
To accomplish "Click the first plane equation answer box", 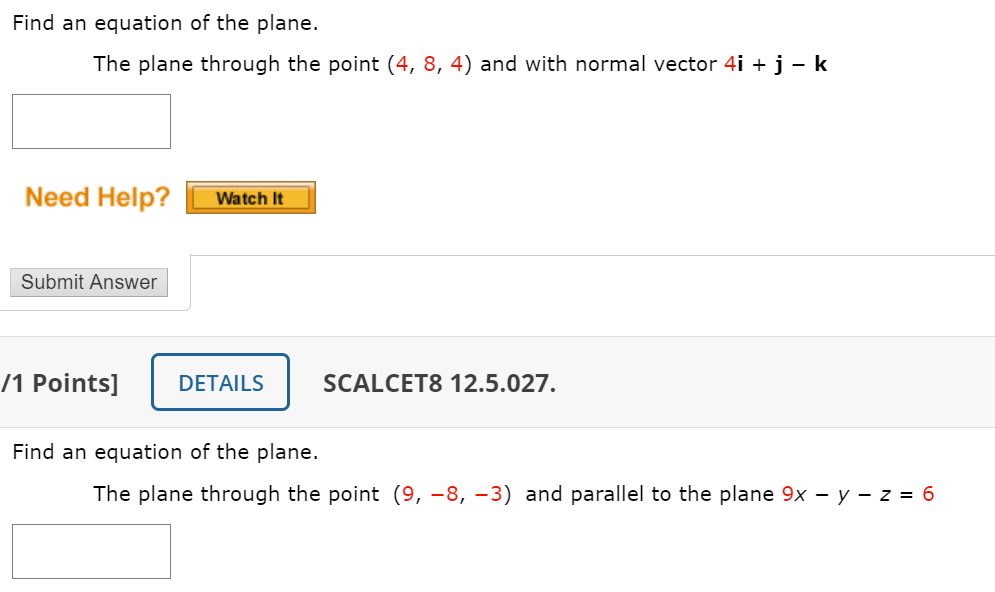I will click(x=91, y=121).
